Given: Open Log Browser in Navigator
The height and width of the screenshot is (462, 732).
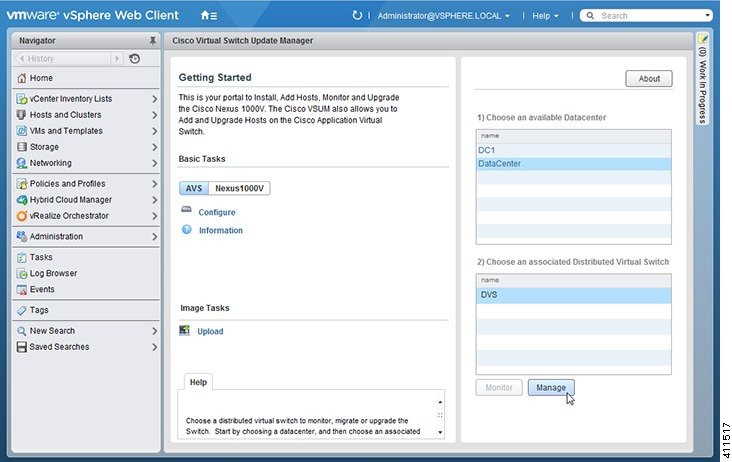Looking at the screenshot, I should 53,273.
